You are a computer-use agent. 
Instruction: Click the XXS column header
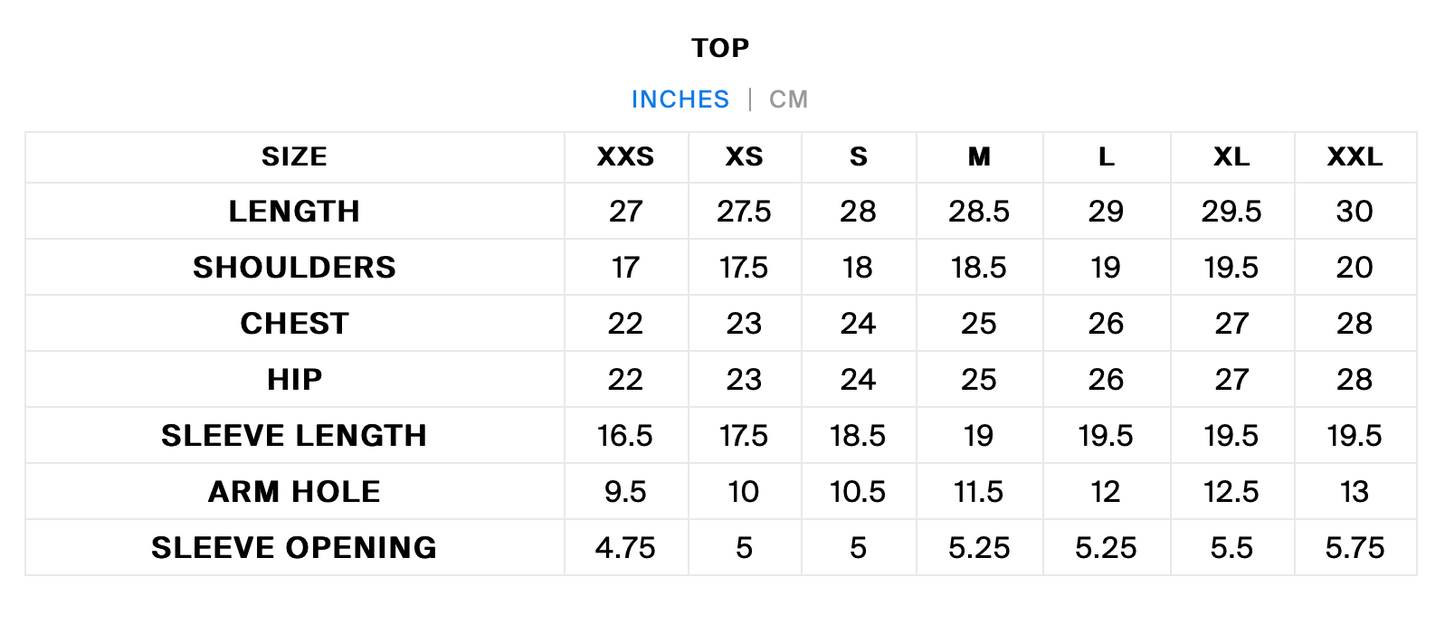pos(626,157)
